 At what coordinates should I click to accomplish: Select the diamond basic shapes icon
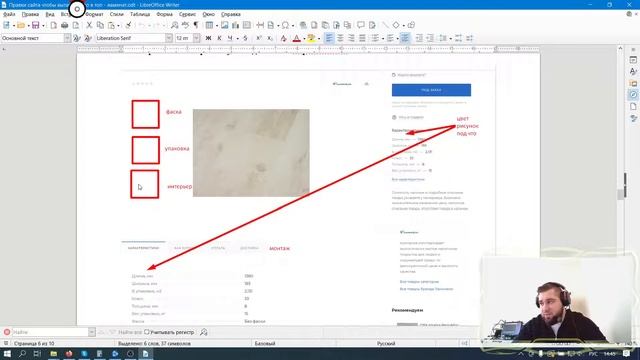396,25
